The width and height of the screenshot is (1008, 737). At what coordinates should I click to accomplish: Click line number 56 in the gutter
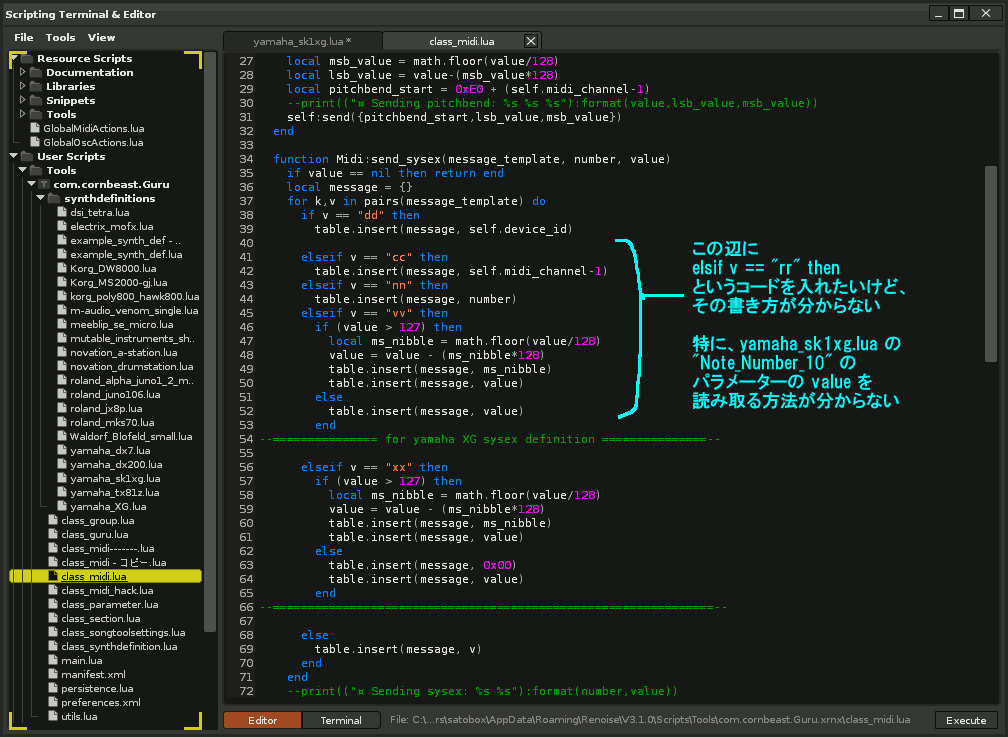[246, 467]
